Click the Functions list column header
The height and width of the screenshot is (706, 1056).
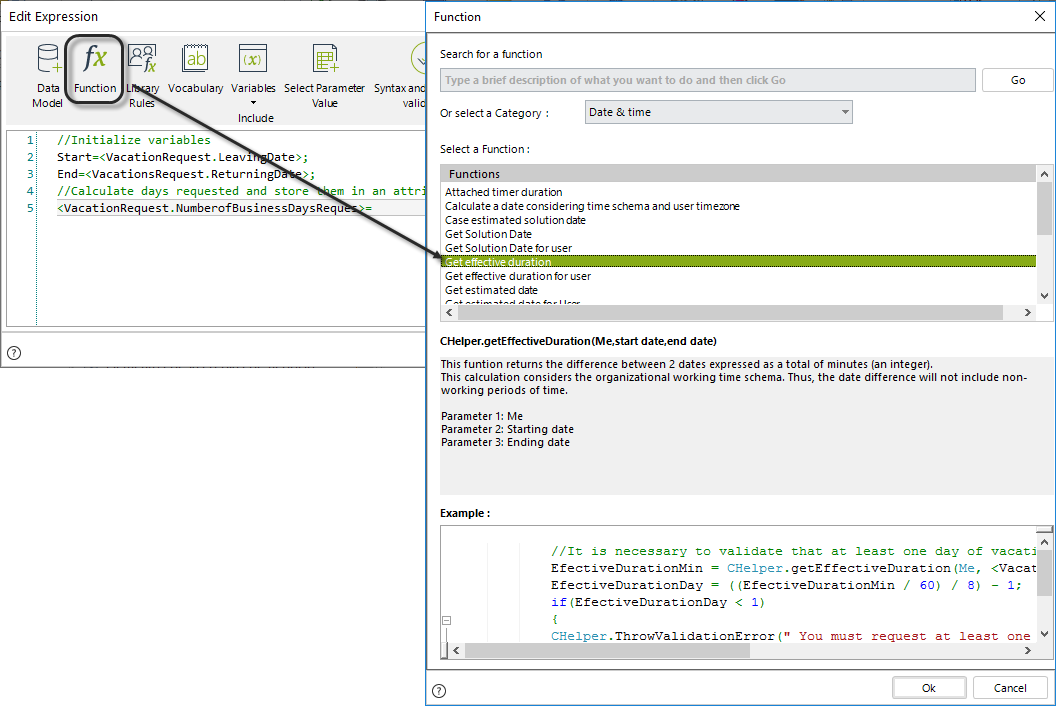coord(738,174)
